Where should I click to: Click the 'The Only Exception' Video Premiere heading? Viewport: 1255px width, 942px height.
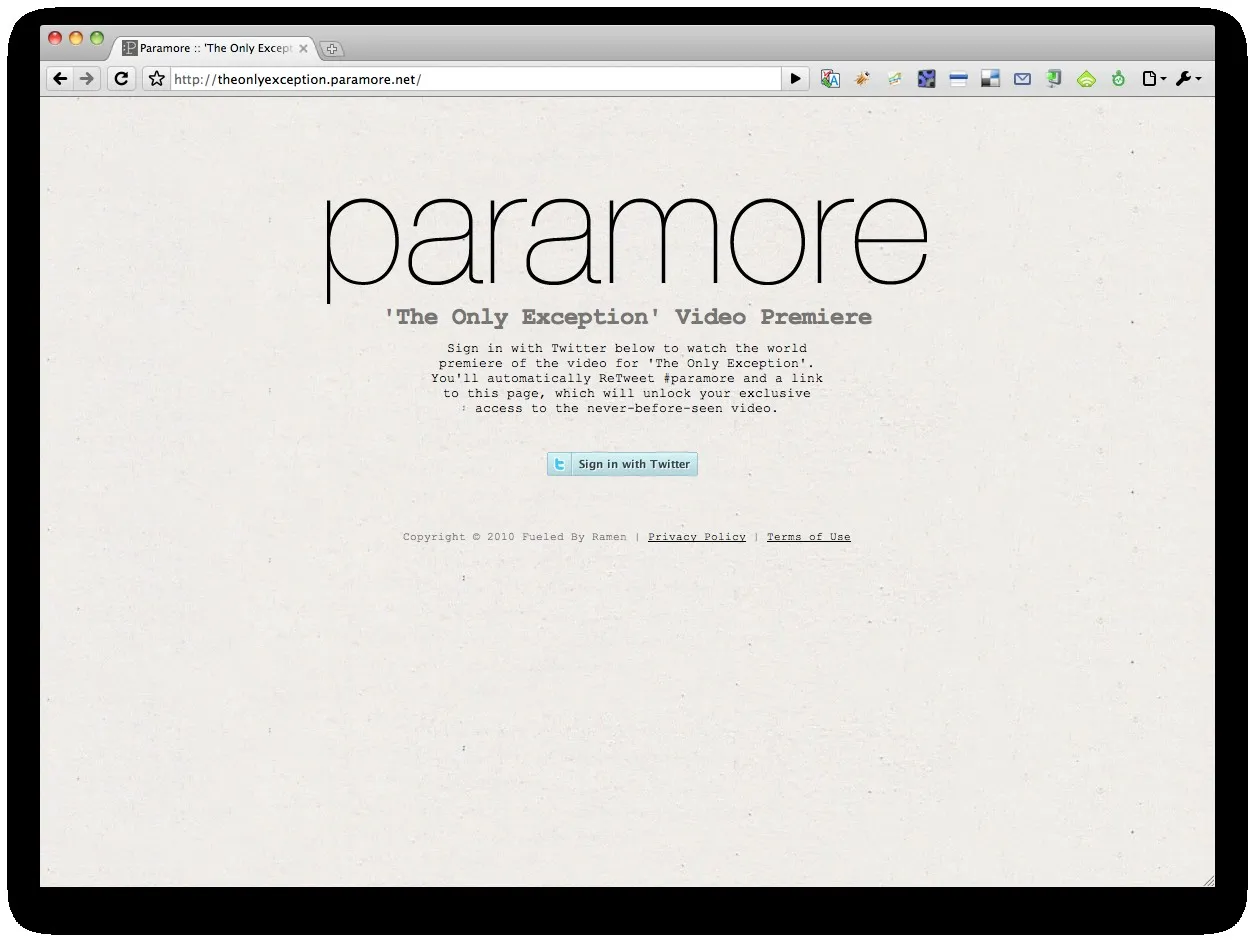(628, 317)
